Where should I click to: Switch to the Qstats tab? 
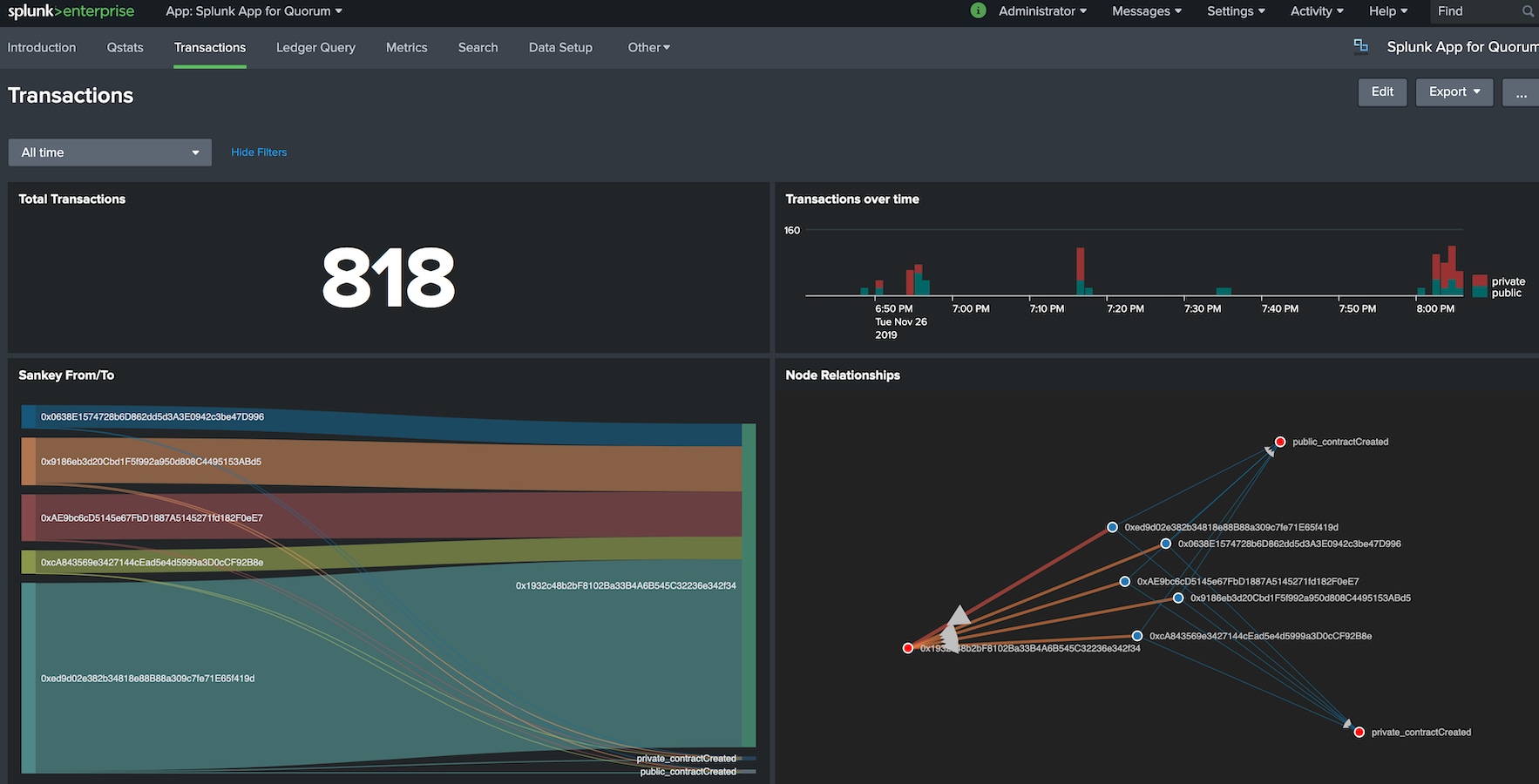pyautogui.click(x=125, y=48)
